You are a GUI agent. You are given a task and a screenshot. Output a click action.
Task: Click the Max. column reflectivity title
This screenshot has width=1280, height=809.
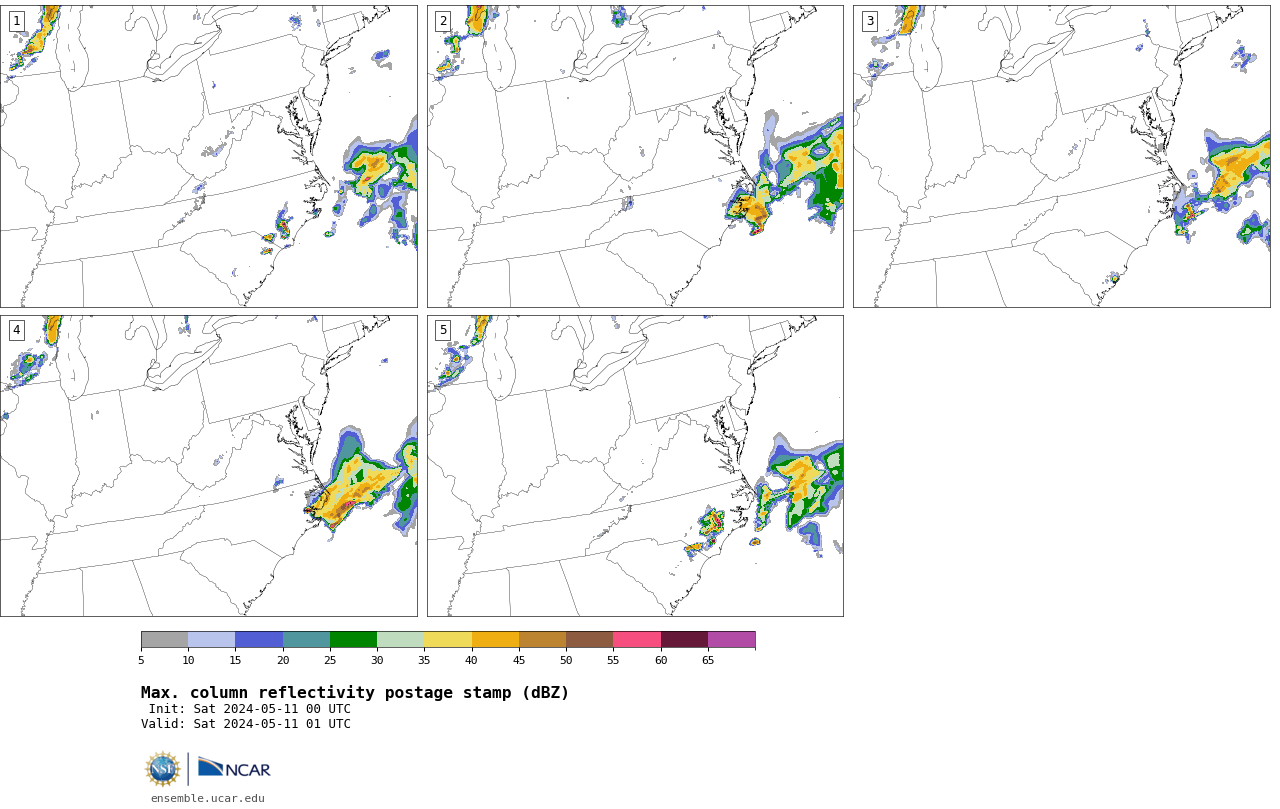click(355, 693)
